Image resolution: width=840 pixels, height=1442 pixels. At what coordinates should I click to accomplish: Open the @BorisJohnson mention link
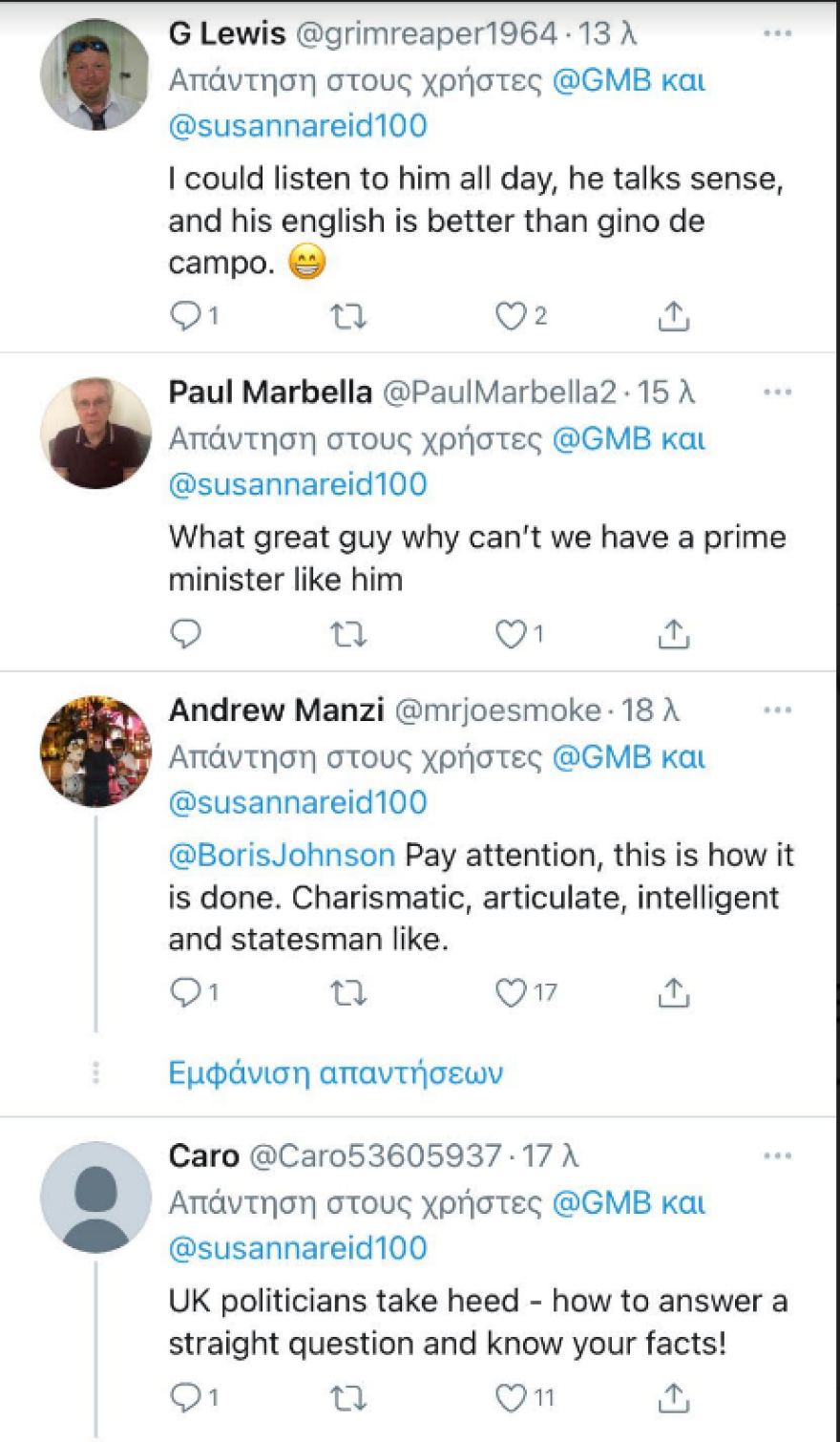click(282, 855)
